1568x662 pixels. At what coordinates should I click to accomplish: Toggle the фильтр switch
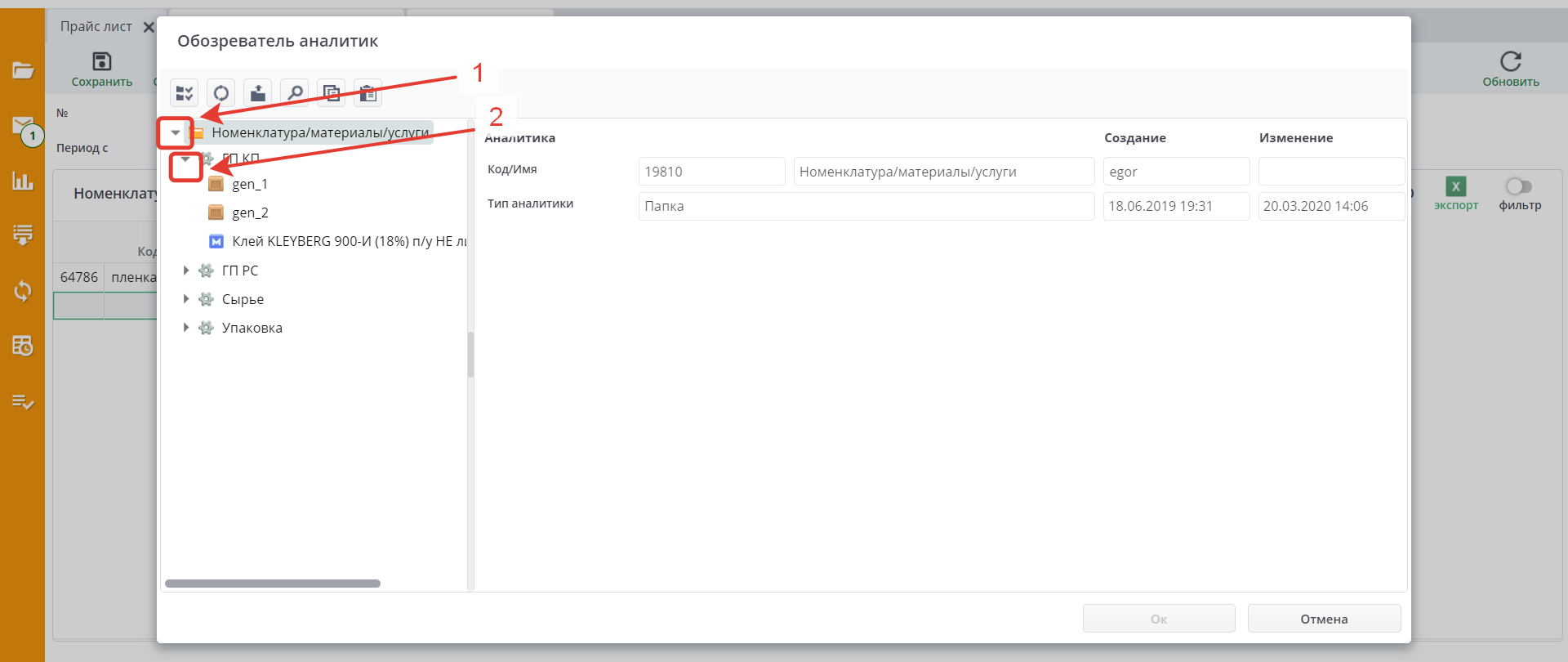(x=1519, y=186)
